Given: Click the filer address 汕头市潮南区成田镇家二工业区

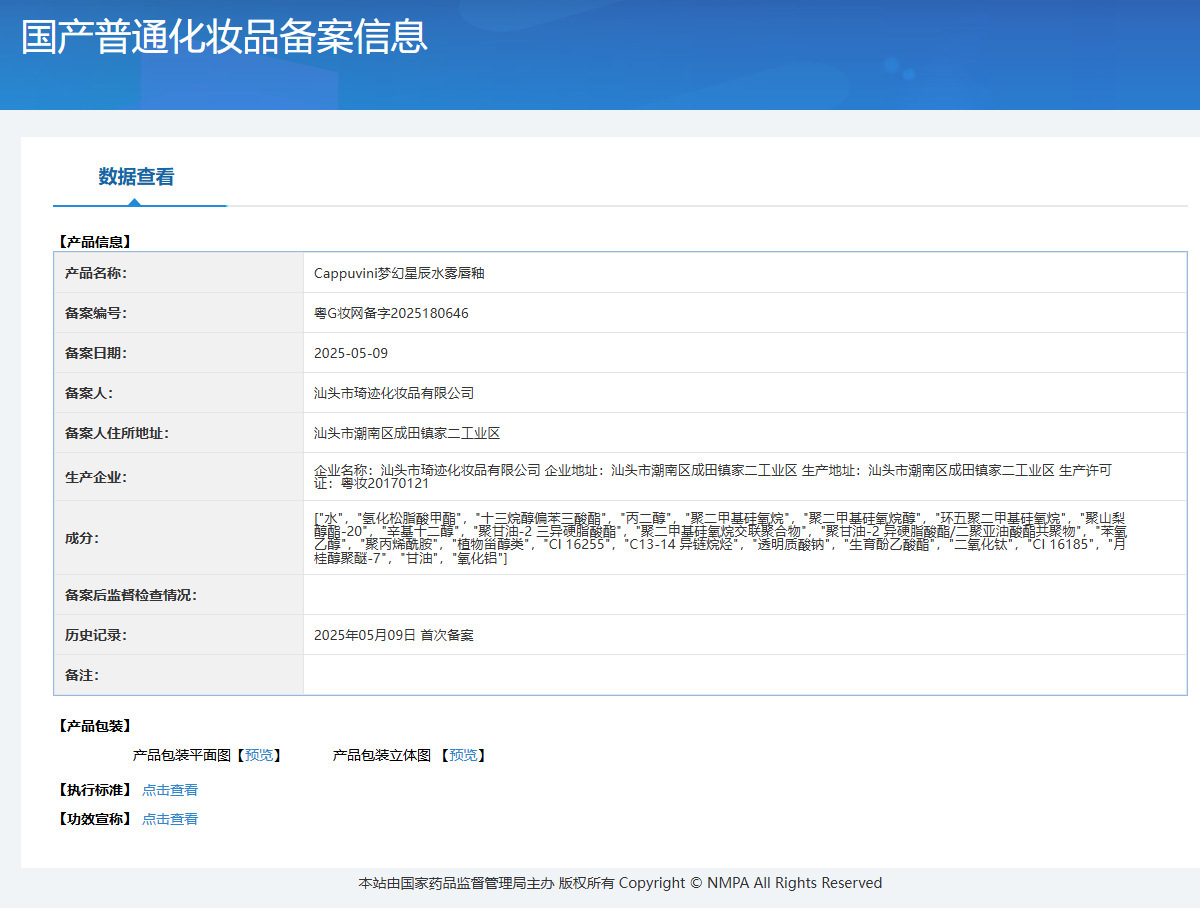Looking at the screenshot, I should point(407,433).
